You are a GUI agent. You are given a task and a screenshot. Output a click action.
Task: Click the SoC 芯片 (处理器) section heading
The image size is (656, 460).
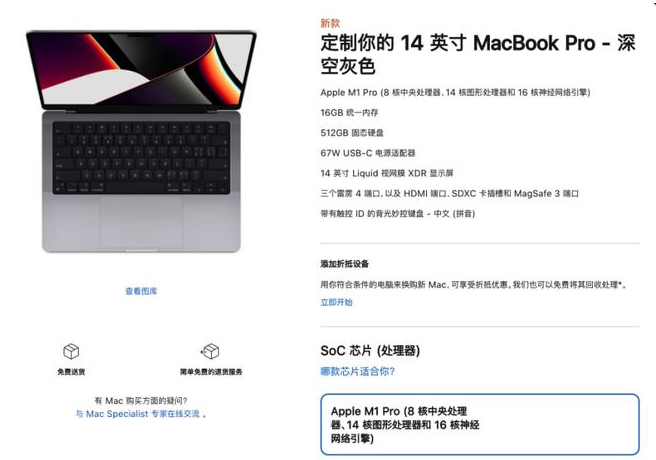coord(370,350)
